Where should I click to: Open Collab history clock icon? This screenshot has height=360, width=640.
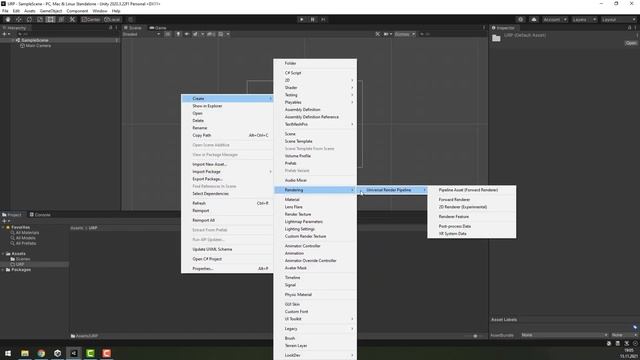520,20
